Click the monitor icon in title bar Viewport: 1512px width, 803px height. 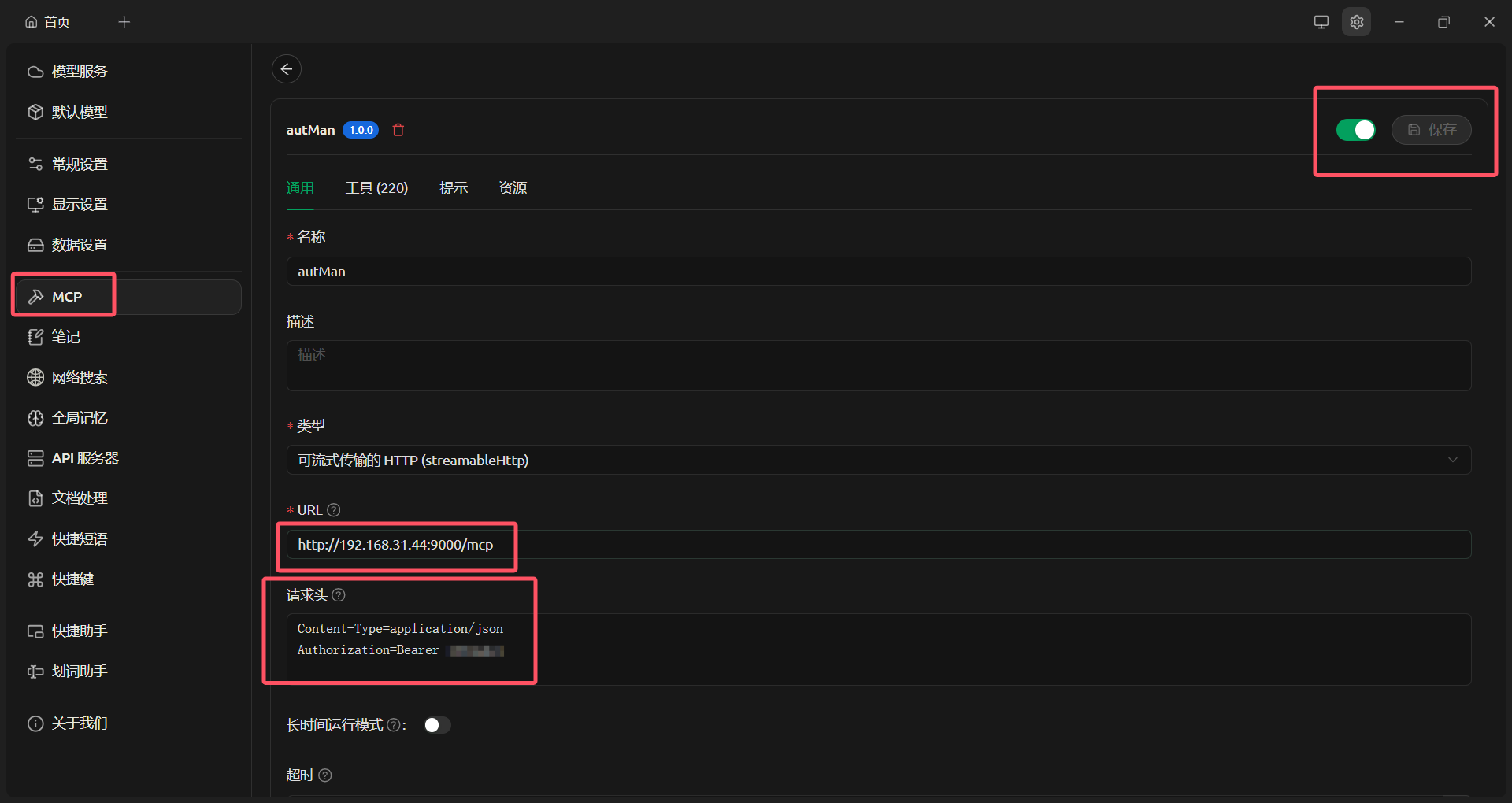(x=1321, y=22)
